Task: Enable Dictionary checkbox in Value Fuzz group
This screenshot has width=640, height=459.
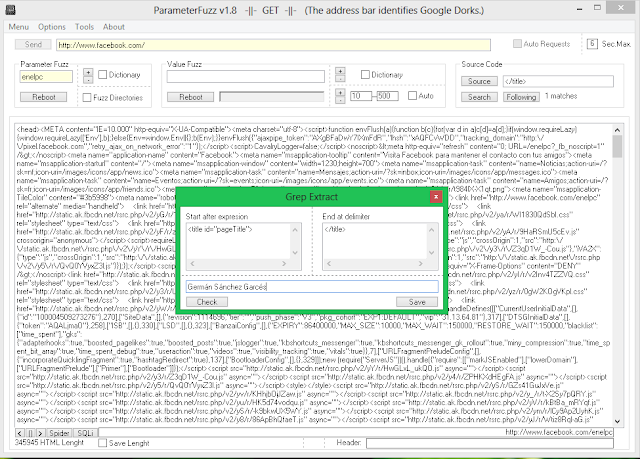Action: click(365, 74)
